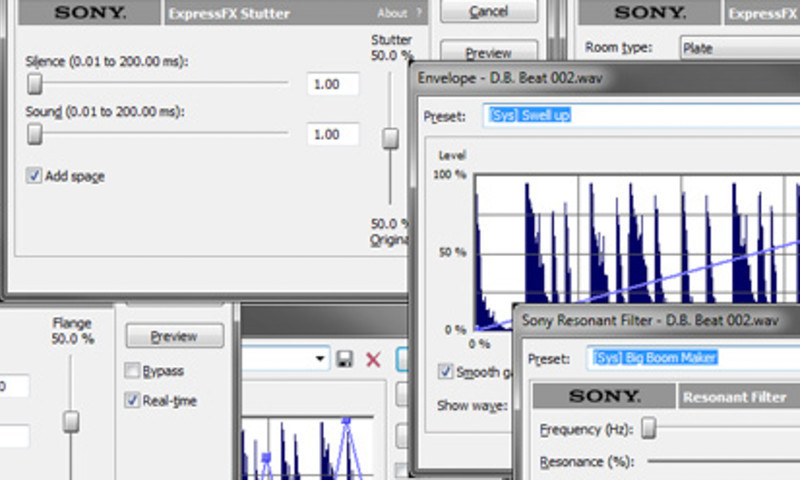Click the help question mark in the Stutter header
Screen dimensions: 800x480
pos(419,12)
